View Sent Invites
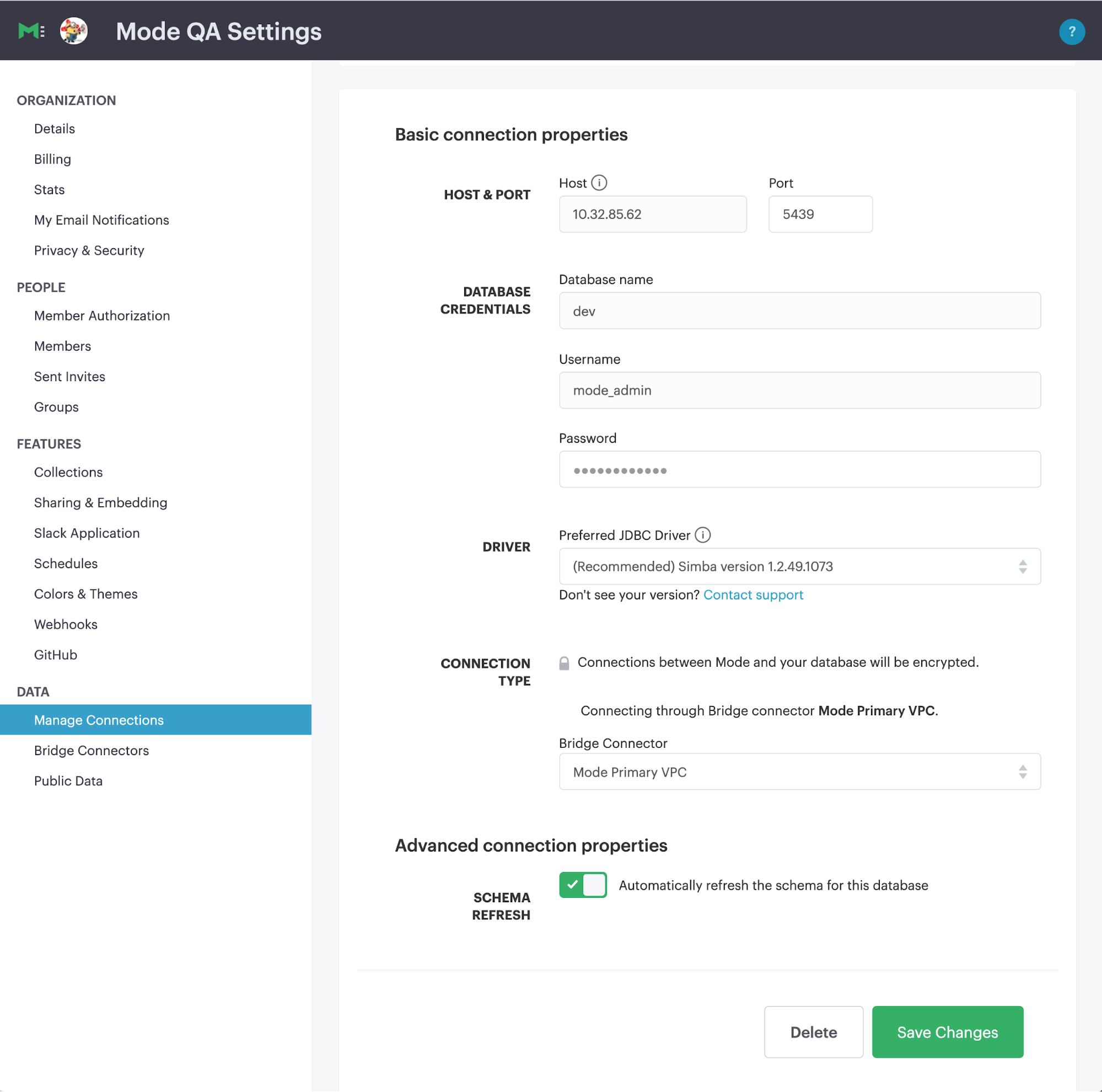This screenshot has height=1092, width=1102. pyautogui.click(x=69, y=377)
